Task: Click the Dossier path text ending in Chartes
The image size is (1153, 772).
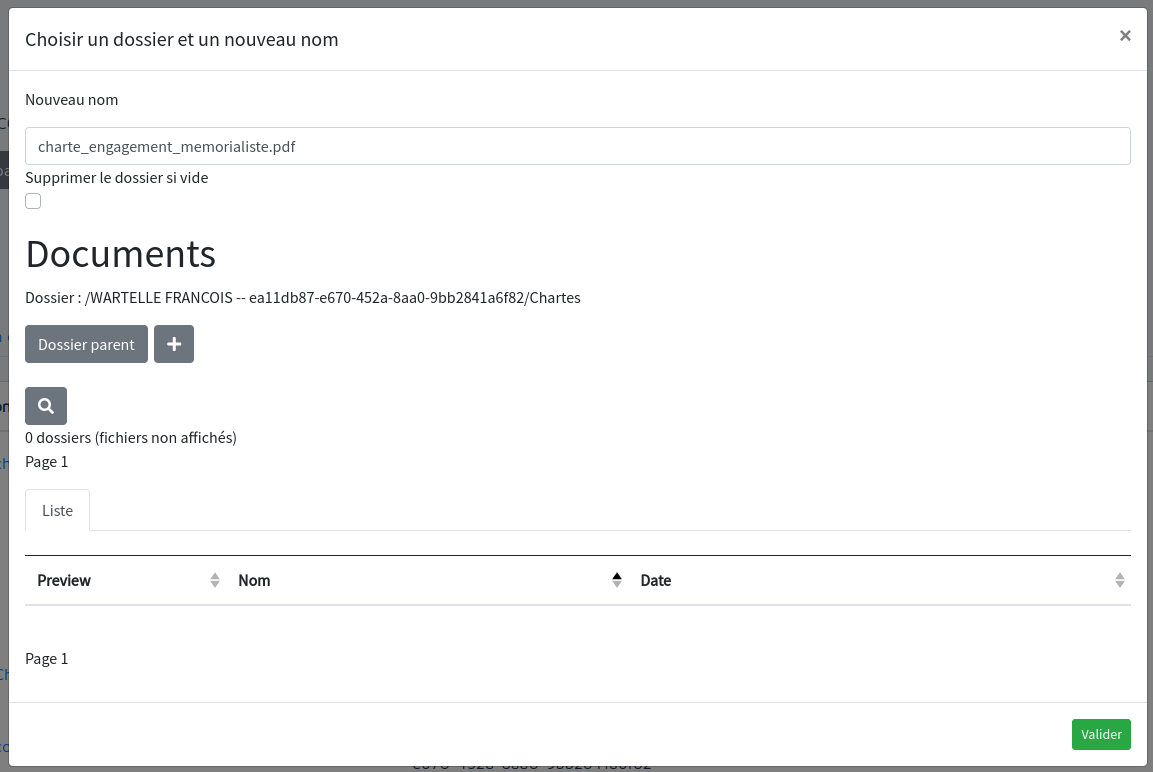Action: pos(302,297)
